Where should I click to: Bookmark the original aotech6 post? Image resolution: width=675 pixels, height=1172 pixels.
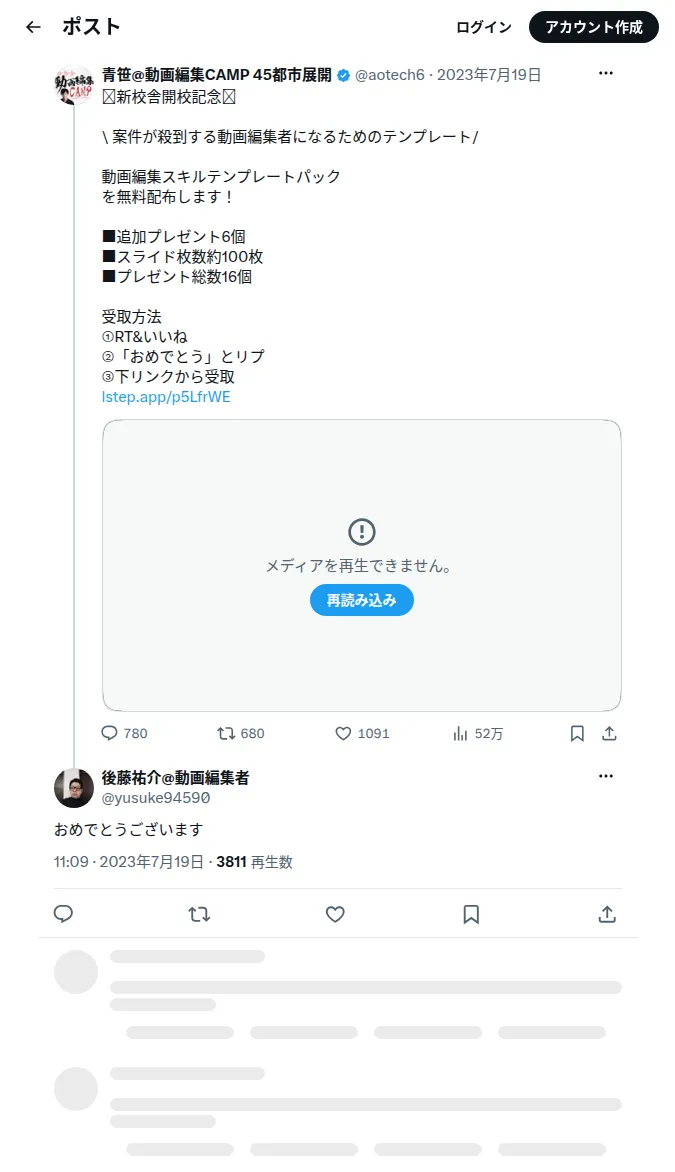point(577,733)
